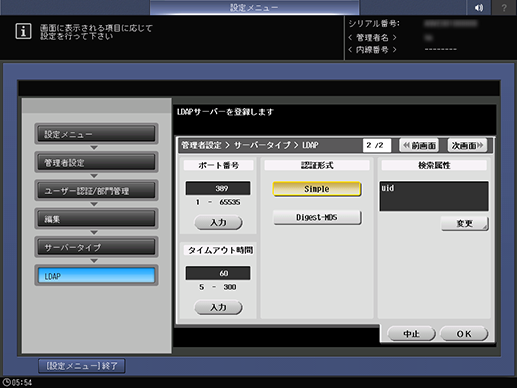Click the port number field showing 389

coord(218,188)
